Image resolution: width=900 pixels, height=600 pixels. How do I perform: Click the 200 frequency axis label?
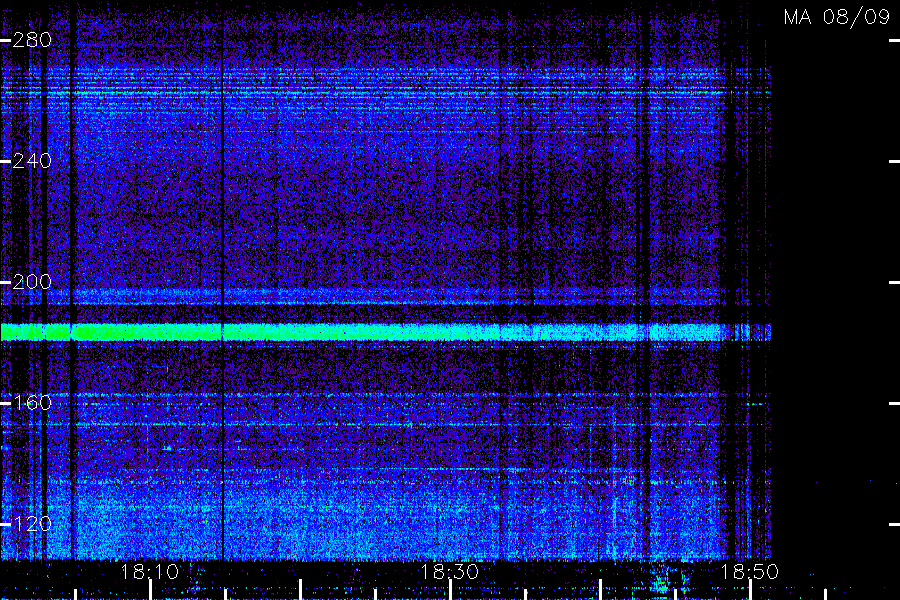pos(32,282)
